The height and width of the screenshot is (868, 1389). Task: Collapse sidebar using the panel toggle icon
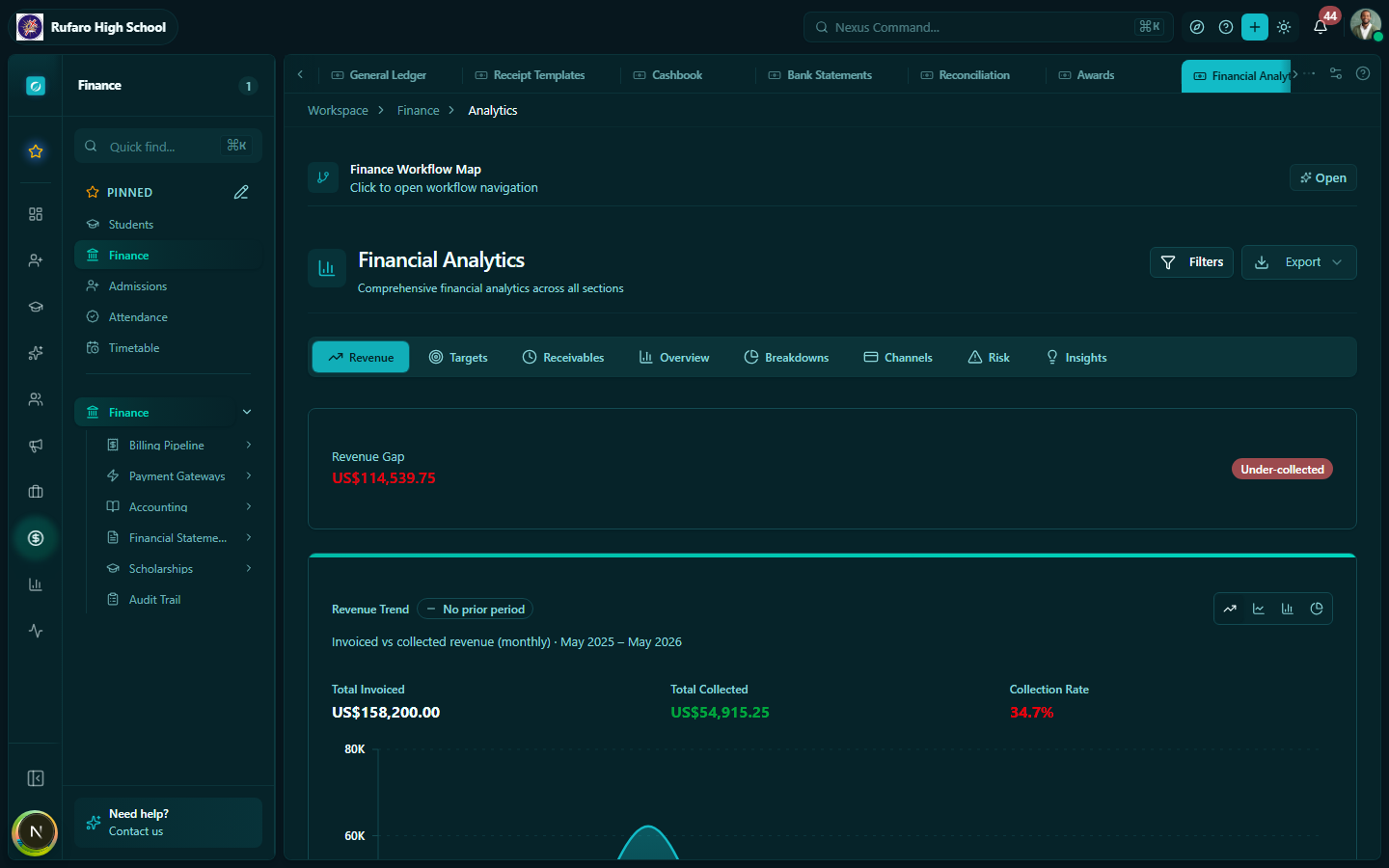click(36, 778)
